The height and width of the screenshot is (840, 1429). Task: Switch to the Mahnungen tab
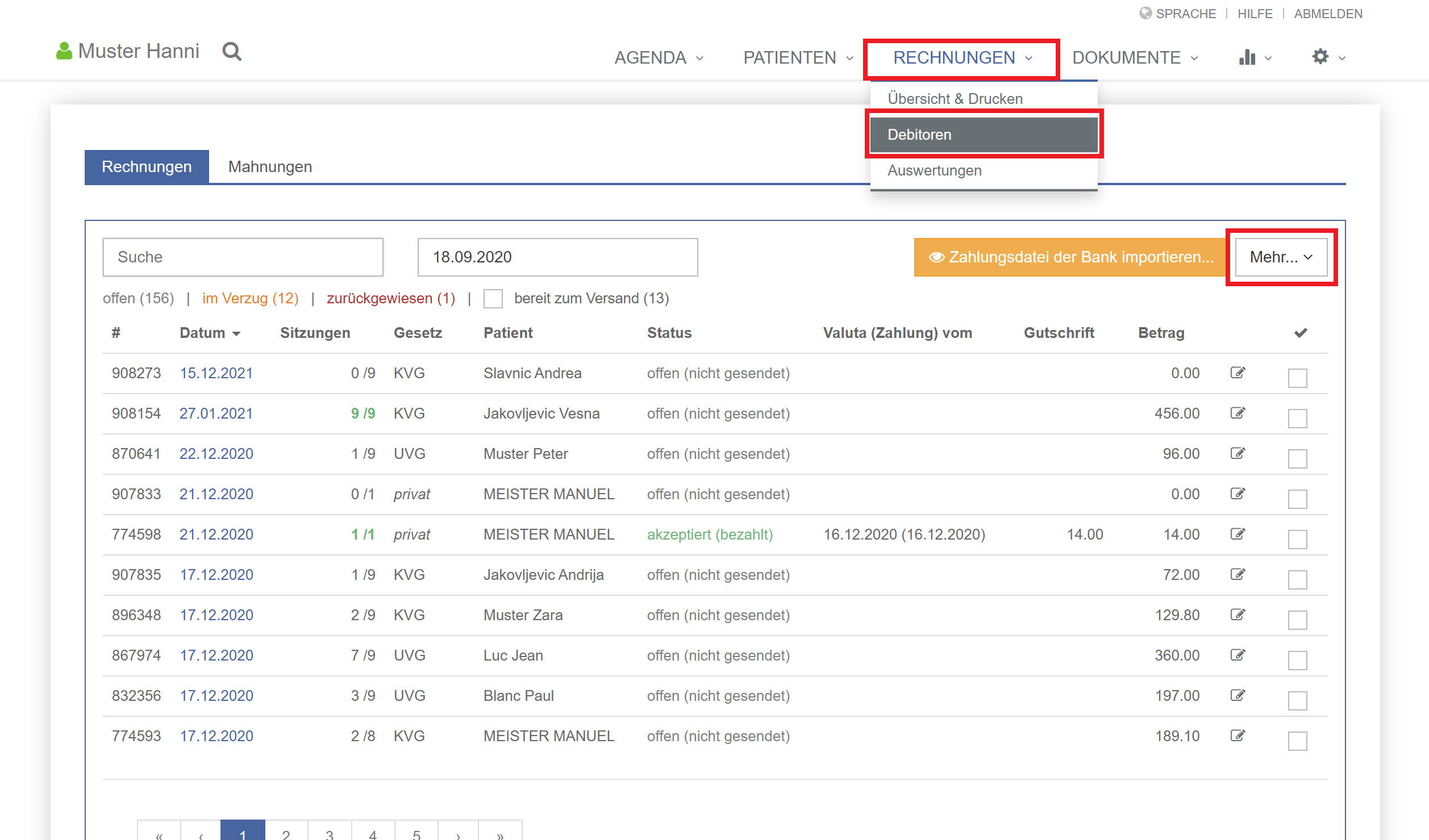[x=270, y=166]
